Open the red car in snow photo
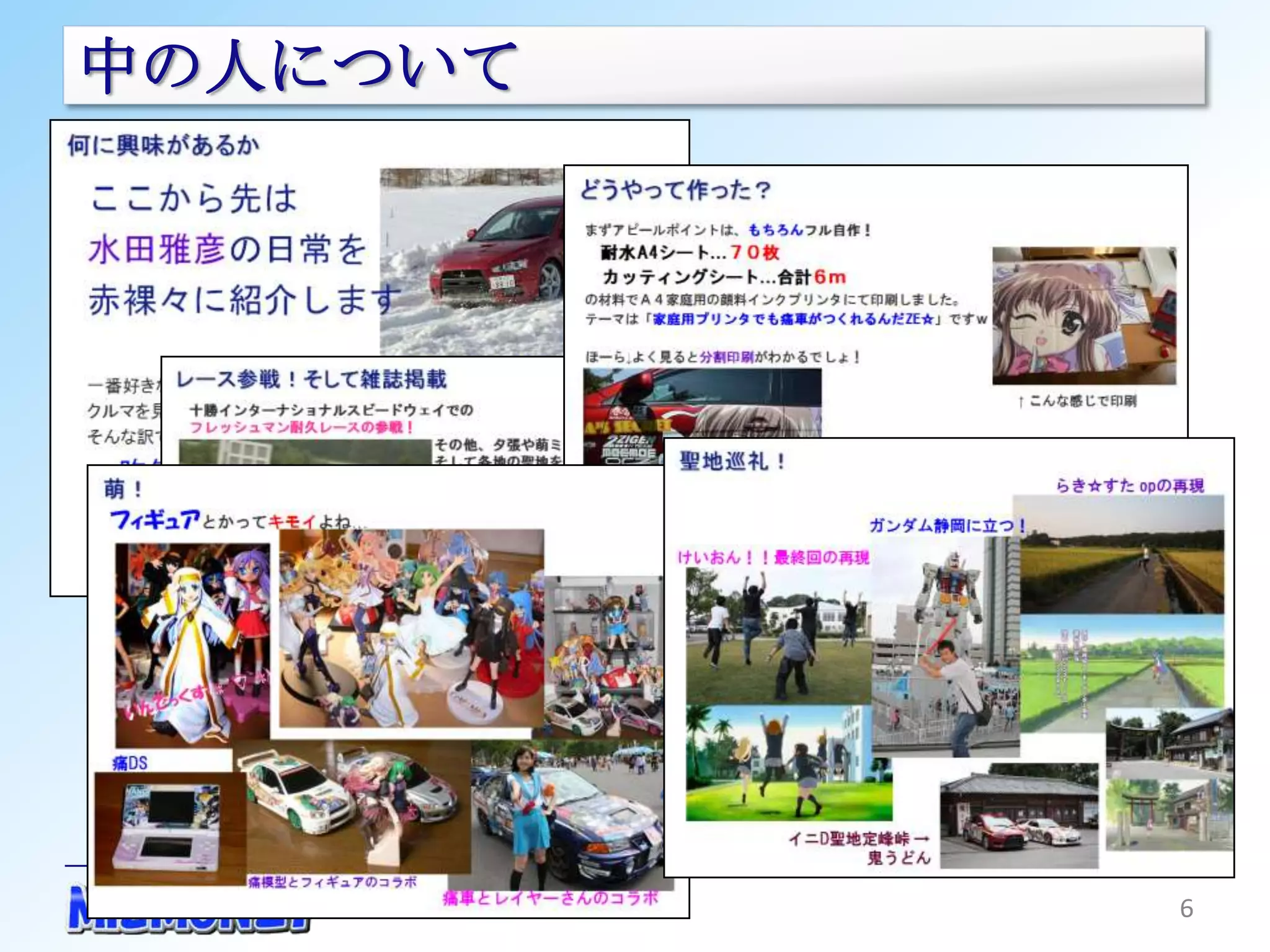The image size is (1270, 952). point(471,262)
